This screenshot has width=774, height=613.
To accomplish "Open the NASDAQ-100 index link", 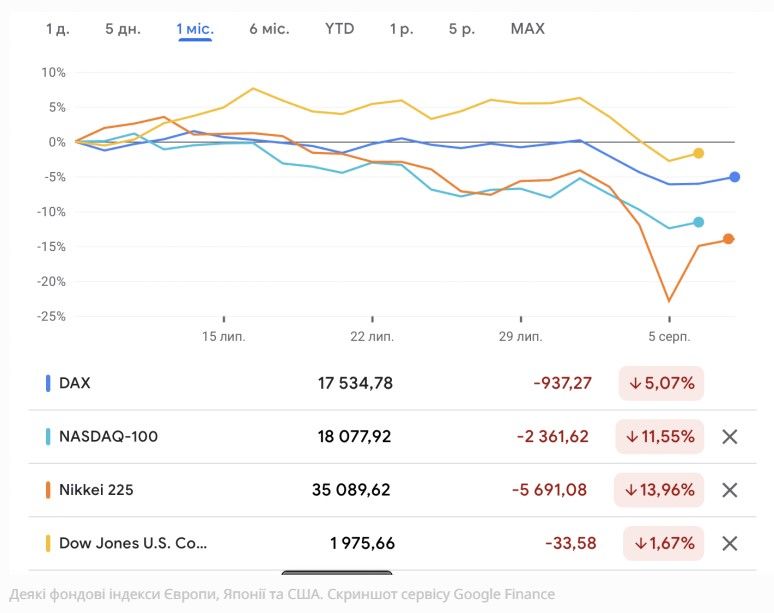I will tap(108, 437).
